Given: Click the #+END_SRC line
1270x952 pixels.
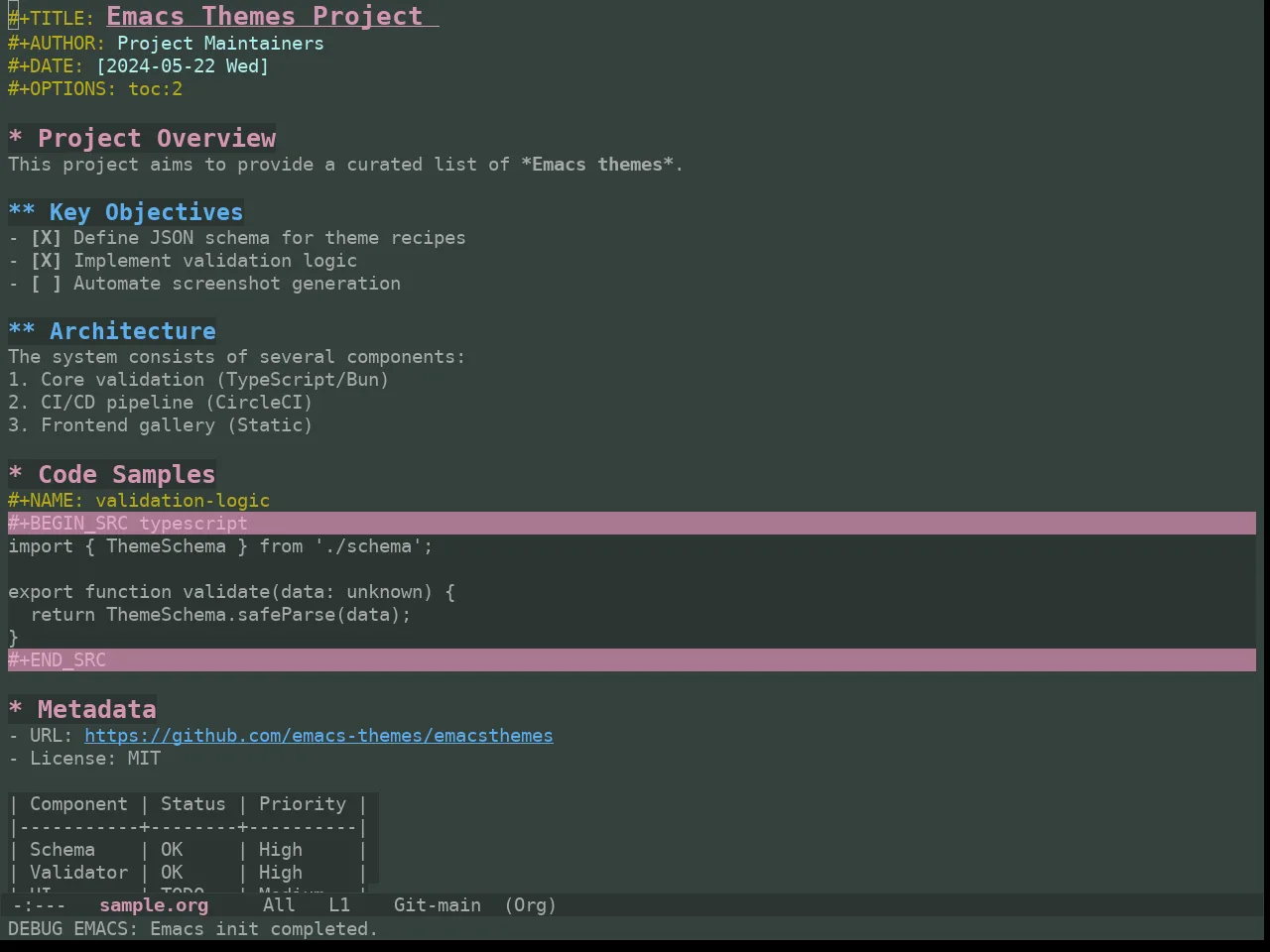Looking at the screenshot, I should click(632, 660).
